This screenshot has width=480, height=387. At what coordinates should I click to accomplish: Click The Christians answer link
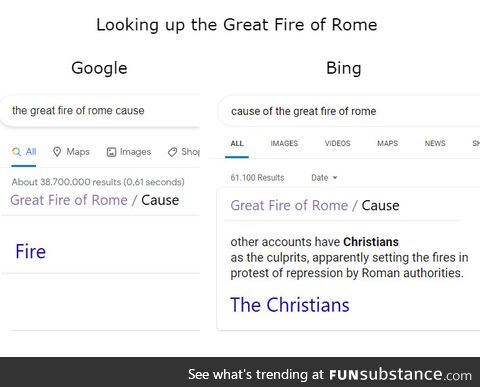290,305
